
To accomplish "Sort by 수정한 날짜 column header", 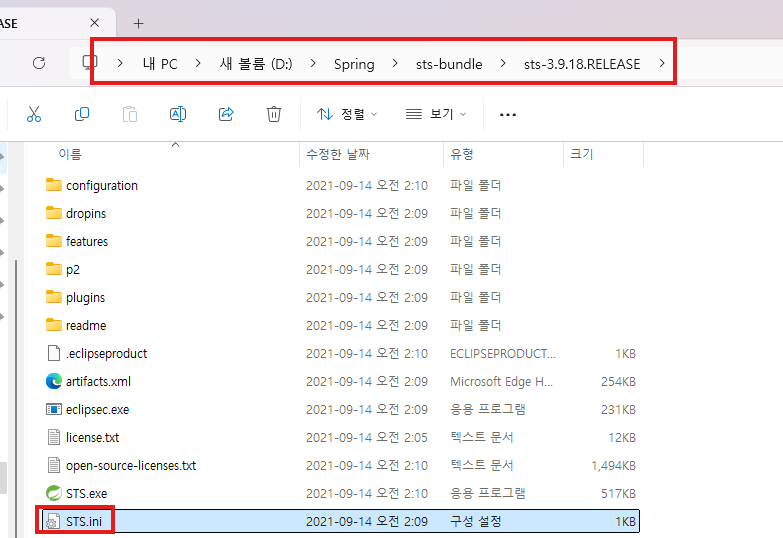I will (338, 154).
